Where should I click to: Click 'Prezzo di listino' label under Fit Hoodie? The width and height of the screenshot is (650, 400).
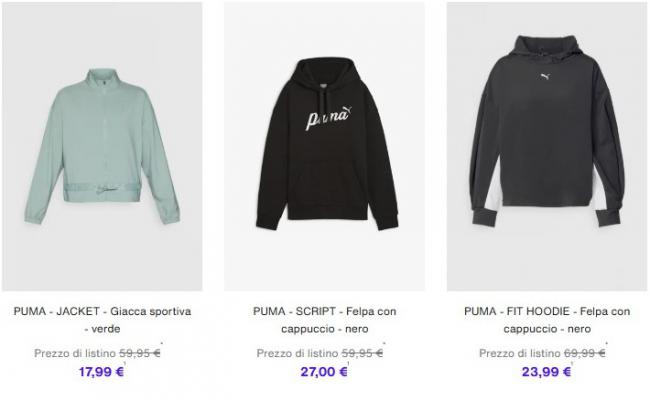coord(520,353)
